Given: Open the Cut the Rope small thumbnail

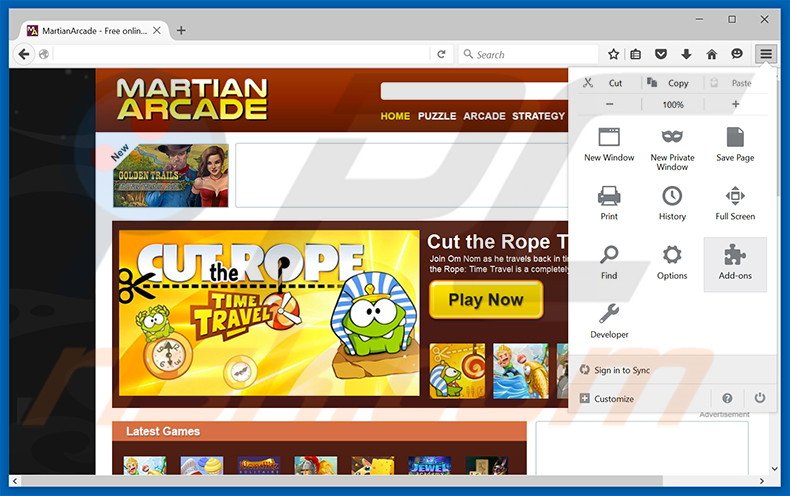Looking at the screenshot, I should pos(457,371).
